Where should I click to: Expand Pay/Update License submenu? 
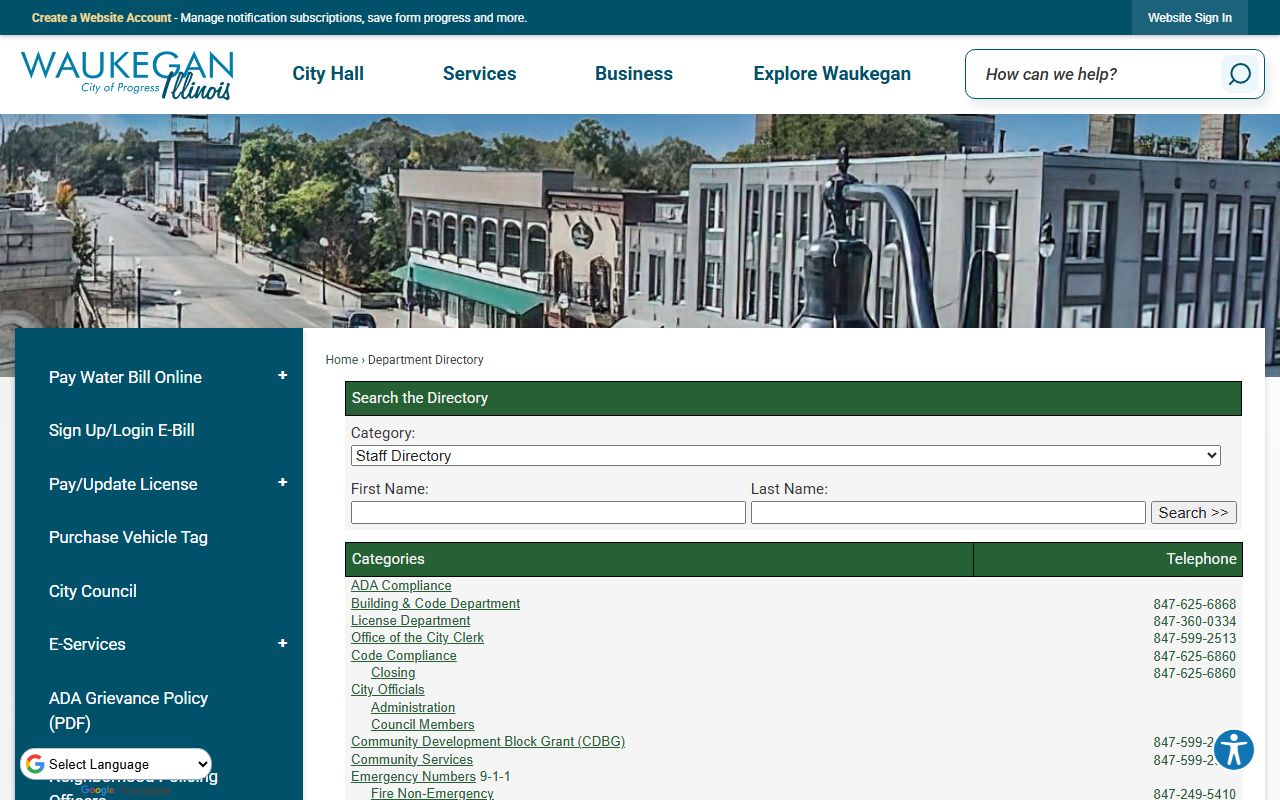pos(282,483)
